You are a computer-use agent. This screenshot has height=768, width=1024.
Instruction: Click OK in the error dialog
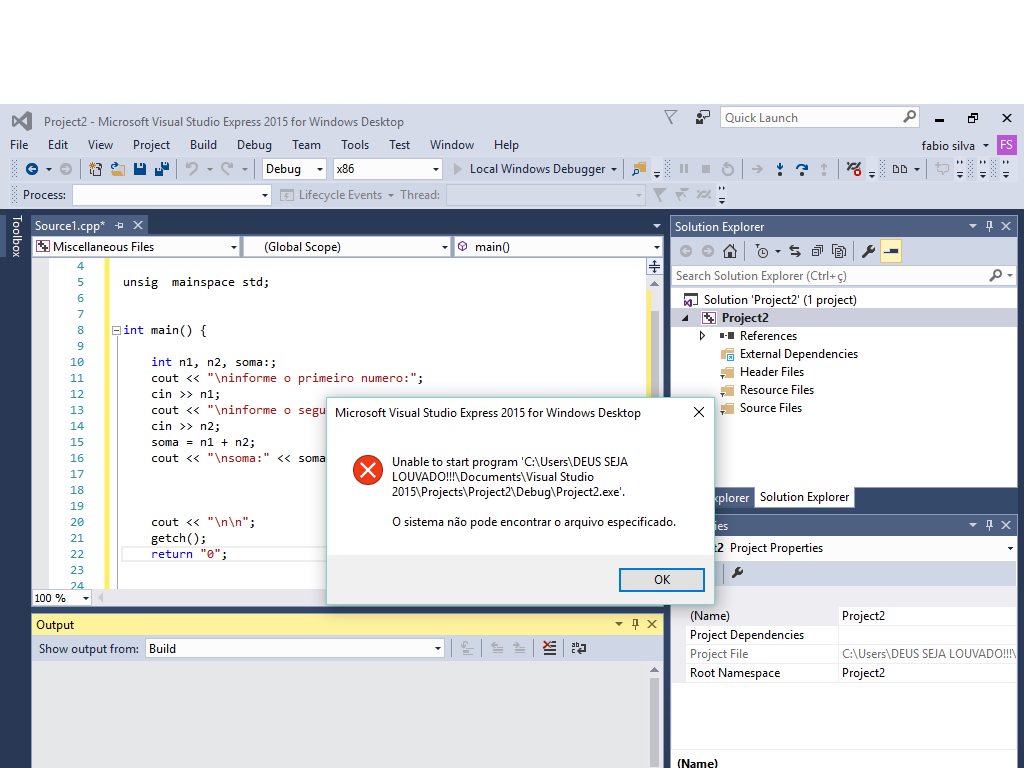(x=662, y=580)
